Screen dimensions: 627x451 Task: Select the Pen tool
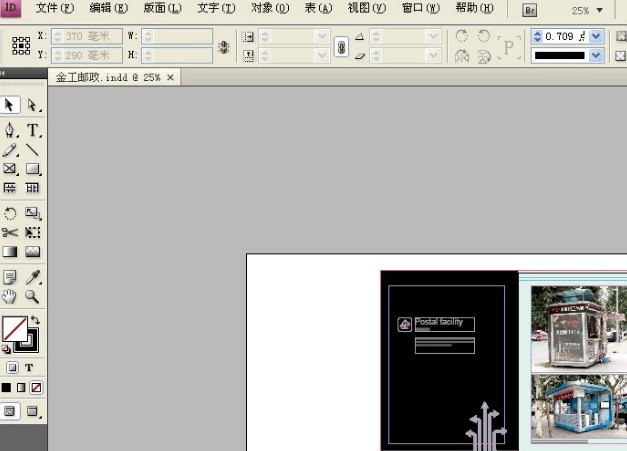pos(10,130)
